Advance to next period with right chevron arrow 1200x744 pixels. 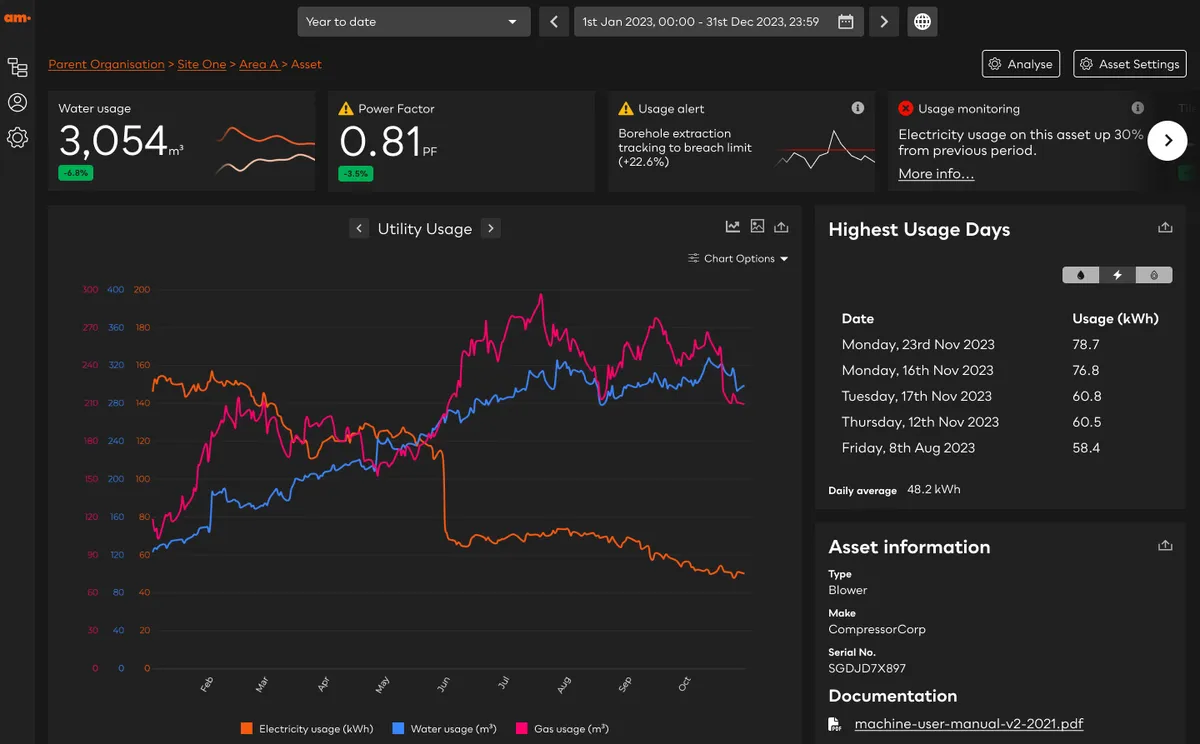[883, 21]
